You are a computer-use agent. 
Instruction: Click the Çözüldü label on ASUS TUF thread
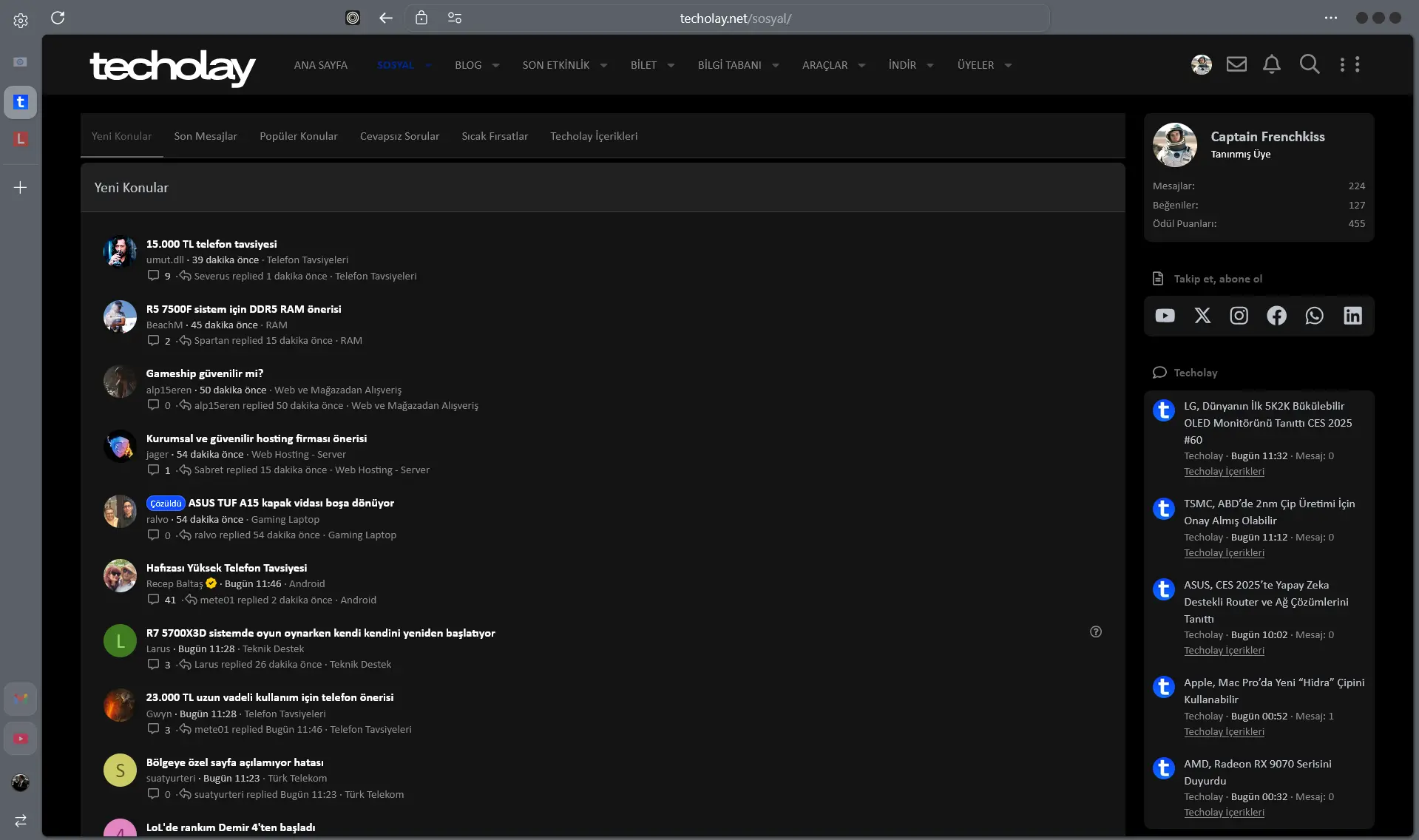click(x=166, y=504)
